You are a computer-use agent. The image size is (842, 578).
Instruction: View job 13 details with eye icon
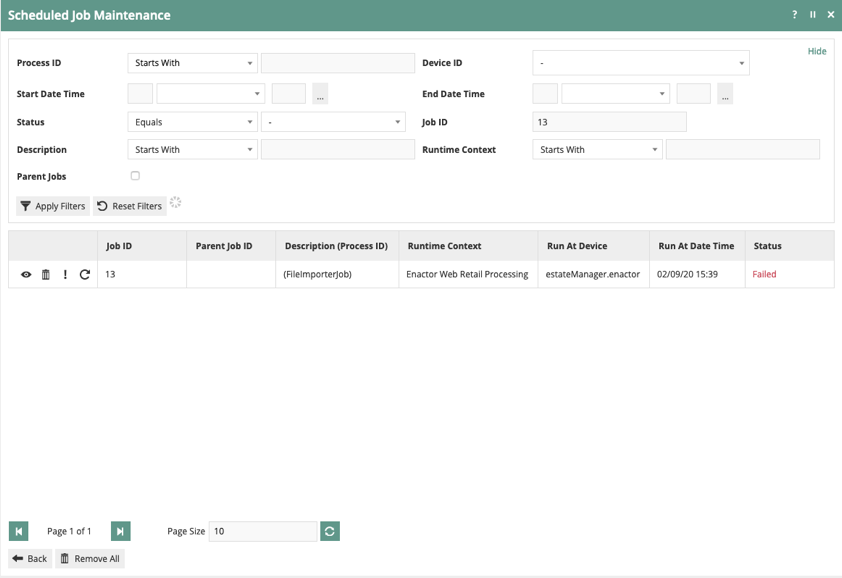26,274
